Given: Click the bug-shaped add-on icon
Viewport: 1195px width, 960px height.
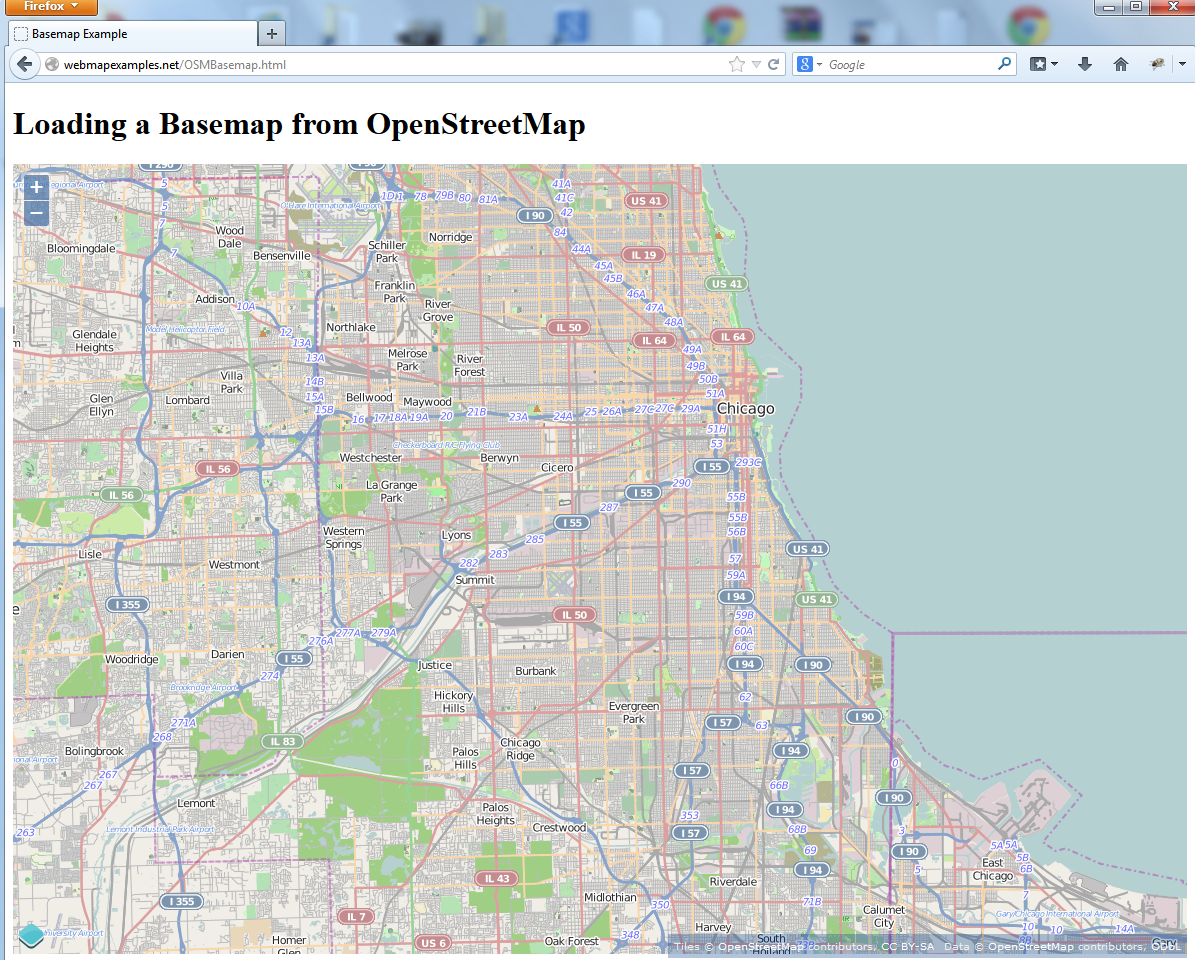Looking at the screenshot, I should (x=1157, y=63).
